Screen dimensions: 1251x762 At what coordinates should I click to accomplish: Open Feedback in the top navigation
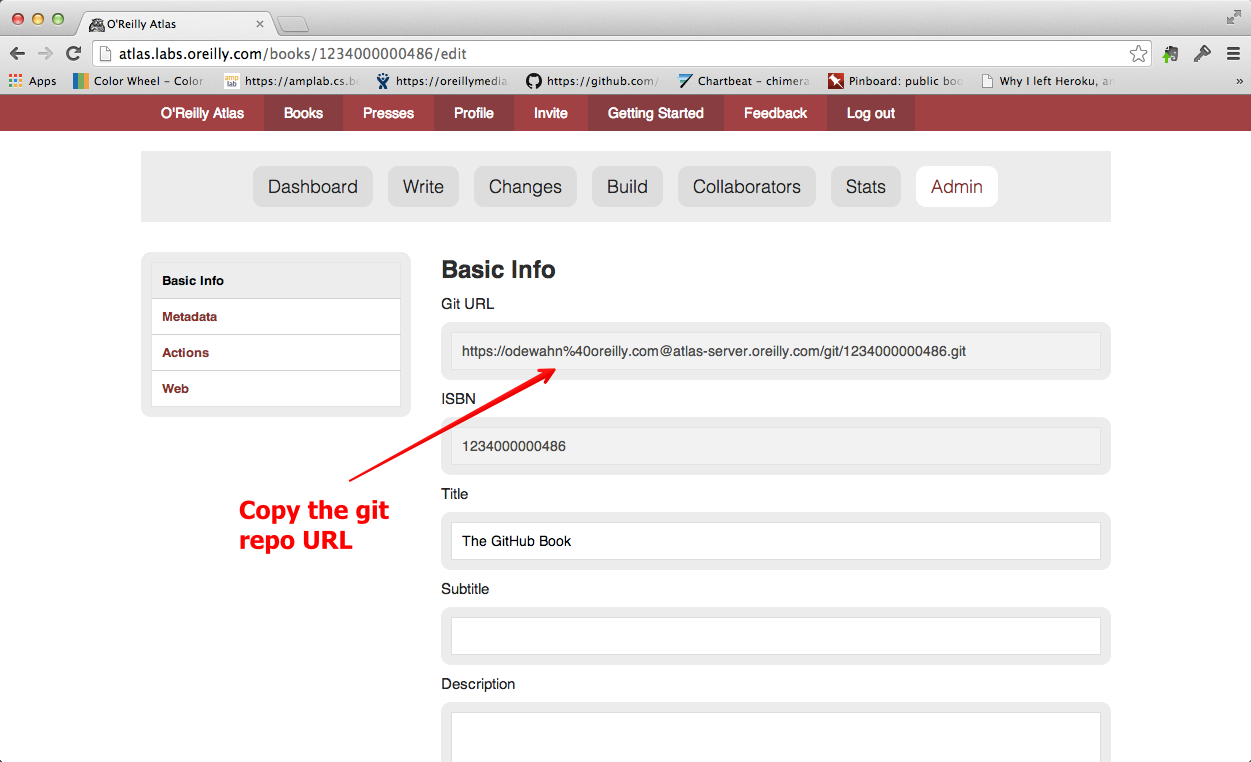click(775, 113)
